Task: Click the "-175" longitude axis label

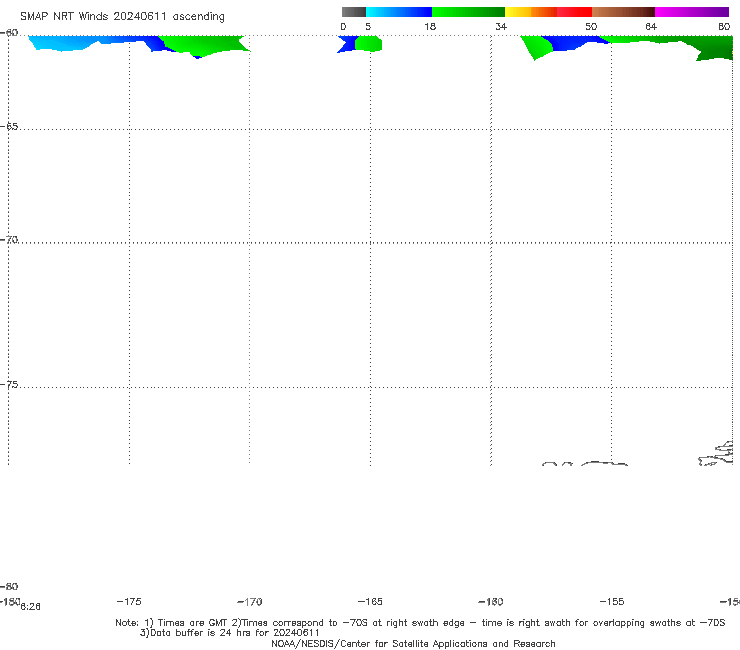Action: pyautogui.click(x=129, y=602)
